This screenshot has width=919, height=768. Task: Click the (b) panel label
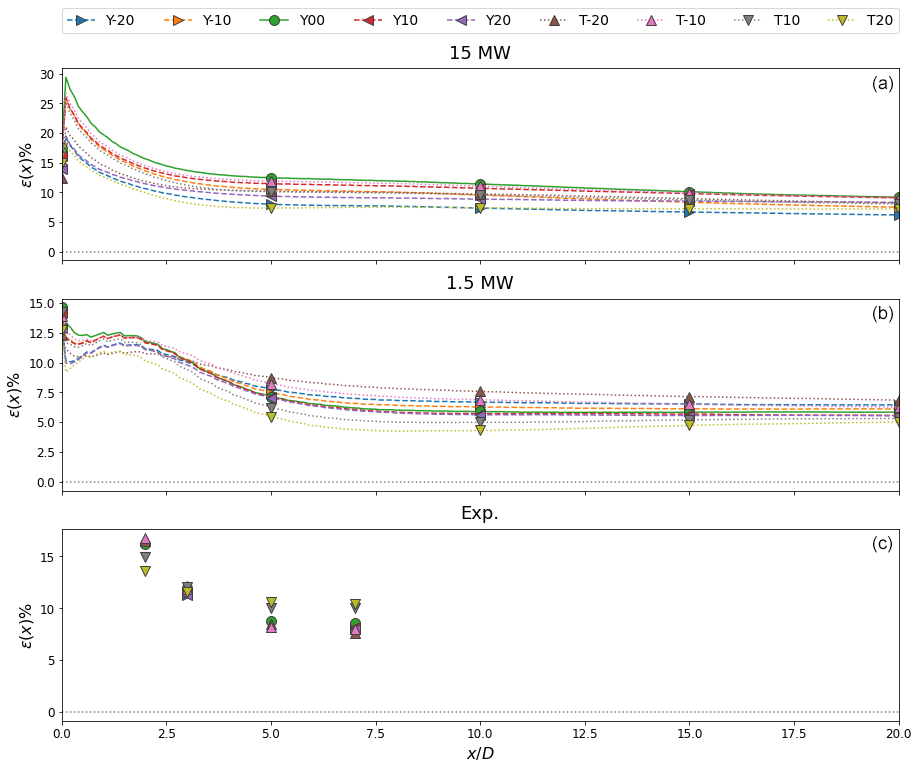[882, 314]
